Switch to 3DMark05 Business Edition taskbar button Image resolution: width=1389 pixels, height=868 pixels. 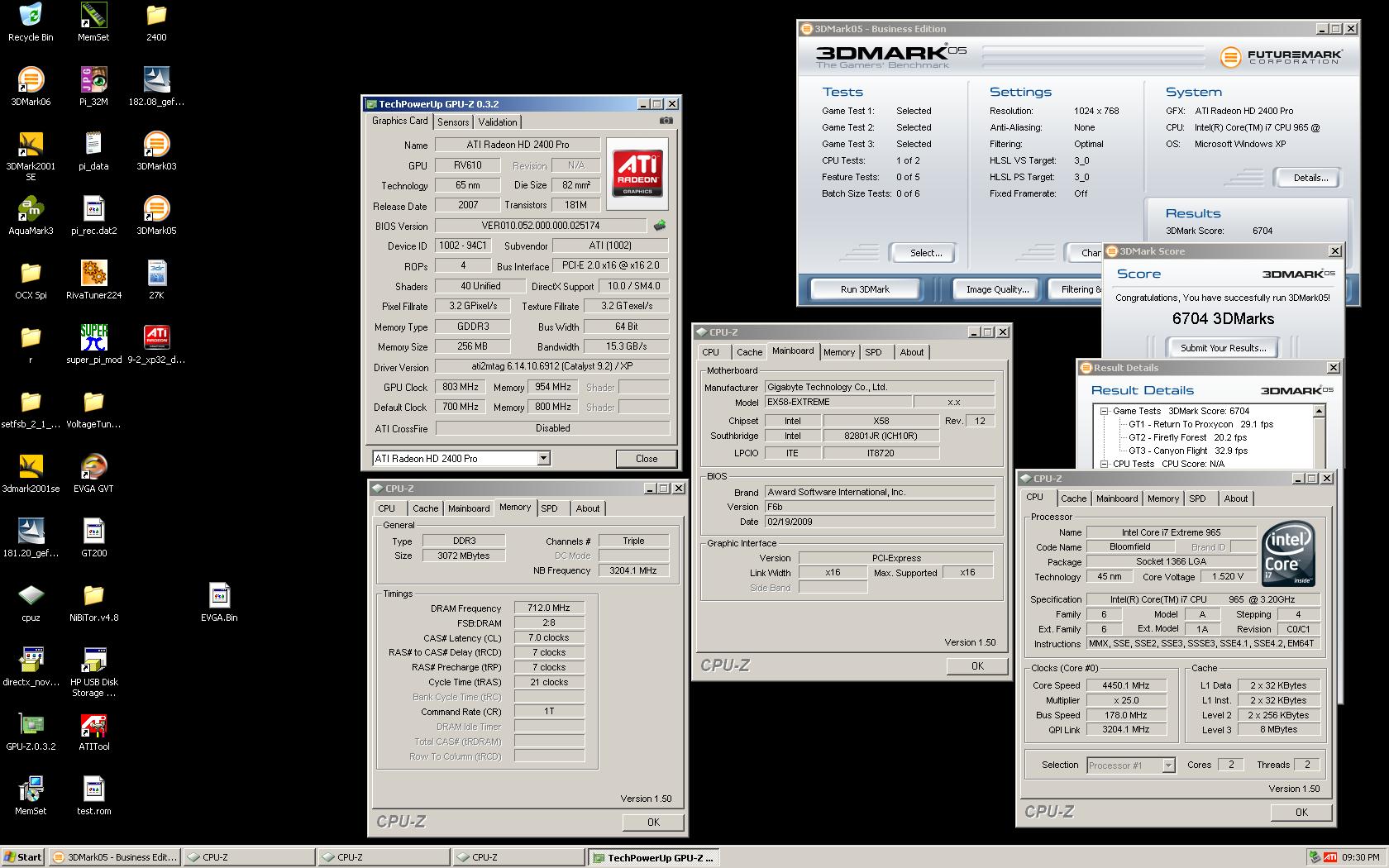[x=115, y=857]
